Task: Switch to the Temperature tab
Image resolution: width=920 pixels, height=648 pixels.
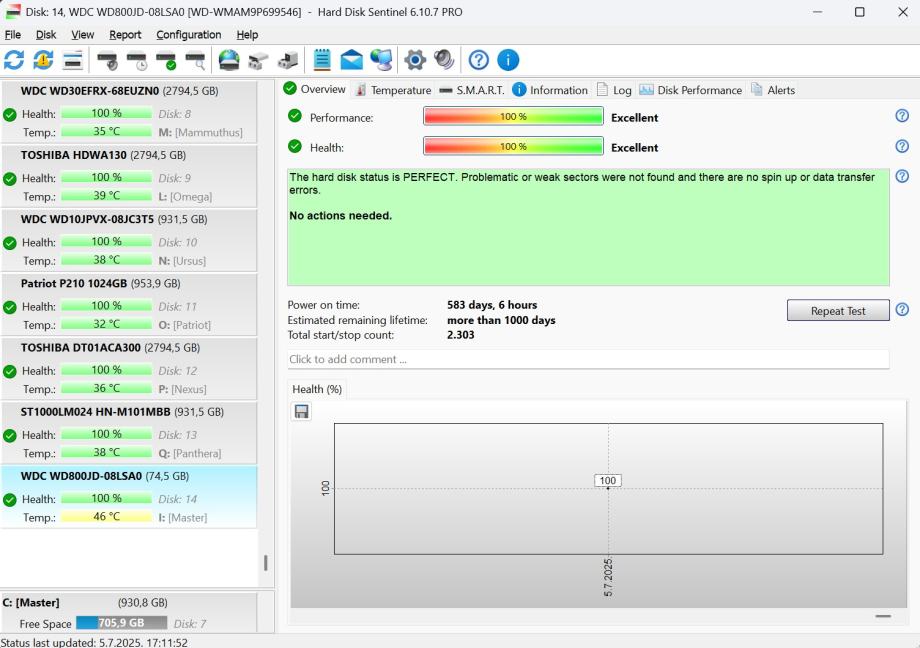Action: 394,90
